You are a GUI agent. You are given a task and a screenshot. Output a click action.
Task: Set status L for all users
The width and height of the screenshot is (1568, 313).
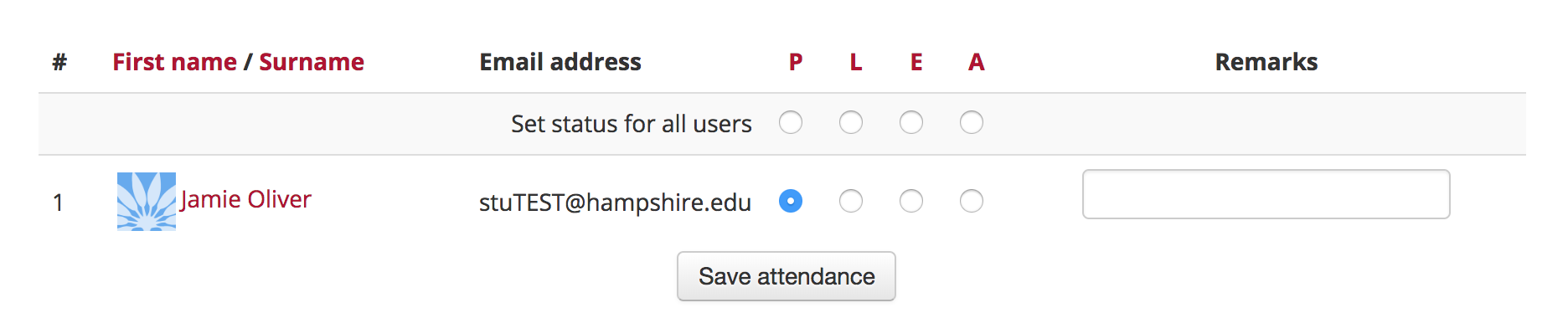(851, 123)
